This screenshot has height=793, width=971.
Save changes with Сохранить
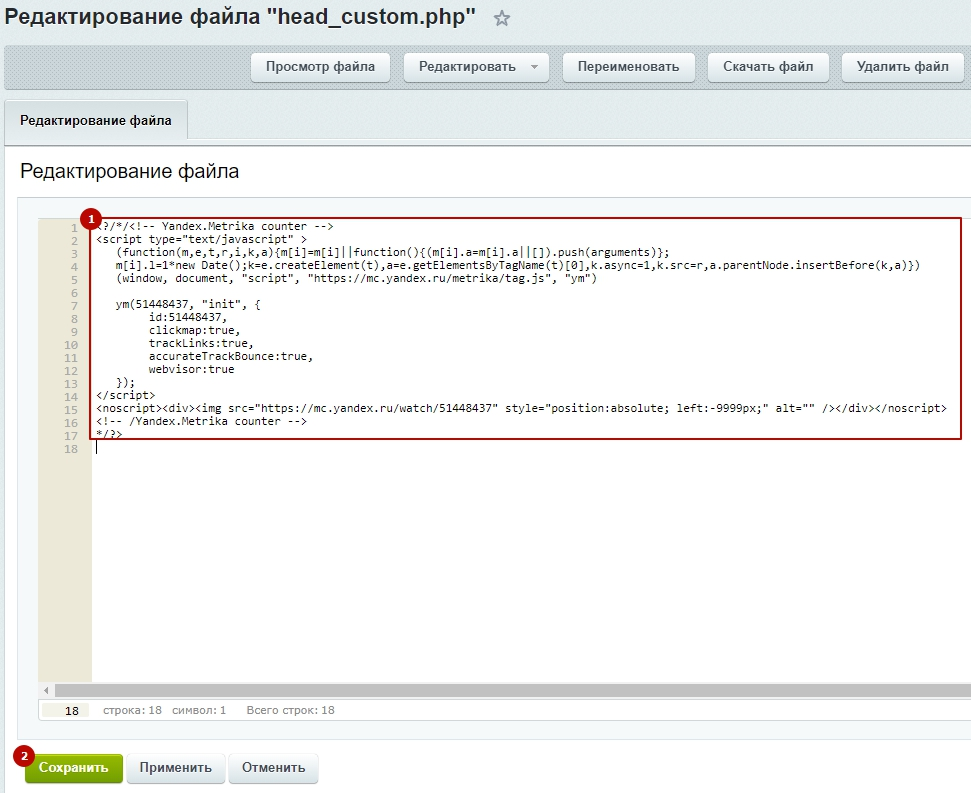[74, 768]
